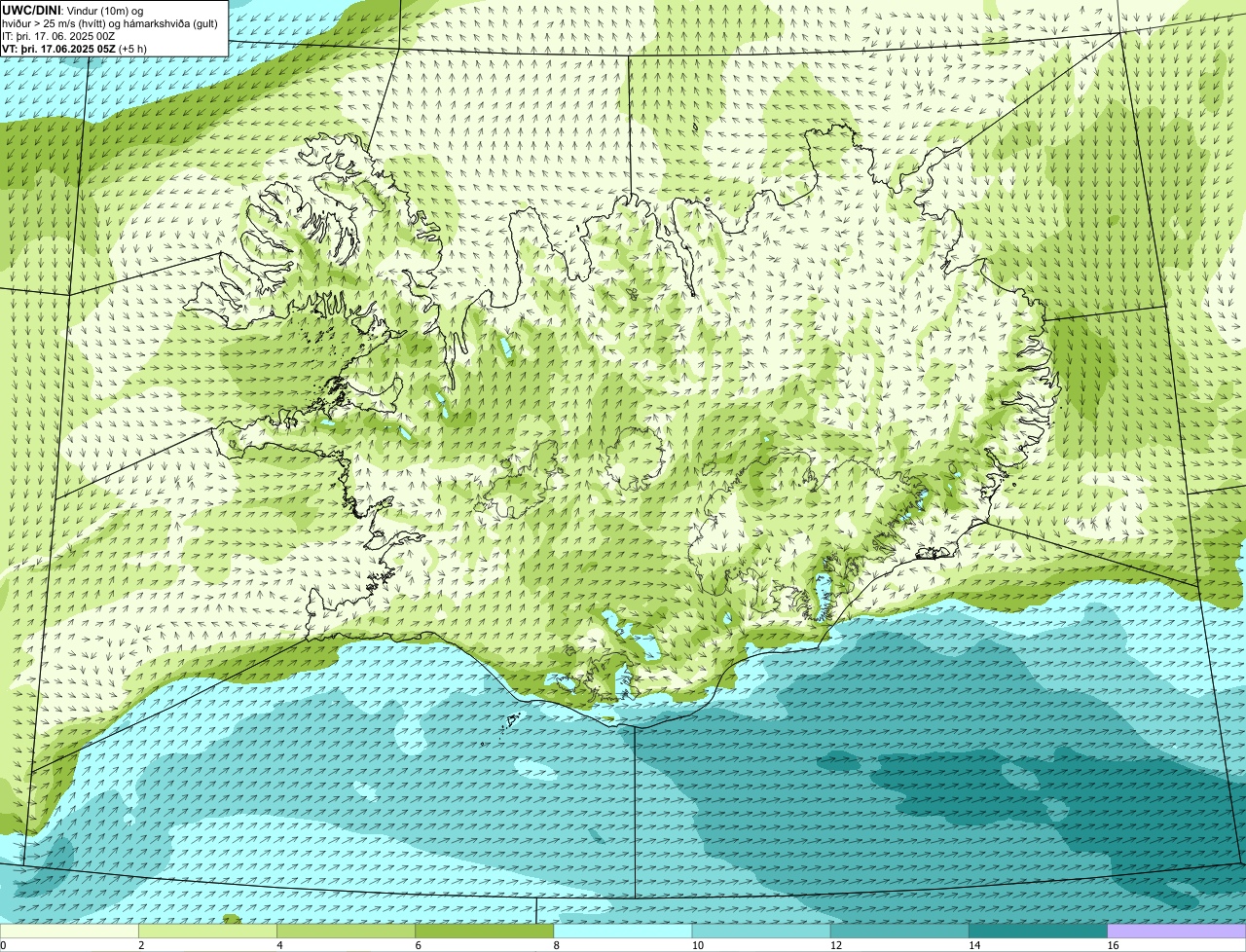Click the olive green 6–8 m/s legend swatch
The width and height of the screenshot is (1246, 952).
[485, 932]
